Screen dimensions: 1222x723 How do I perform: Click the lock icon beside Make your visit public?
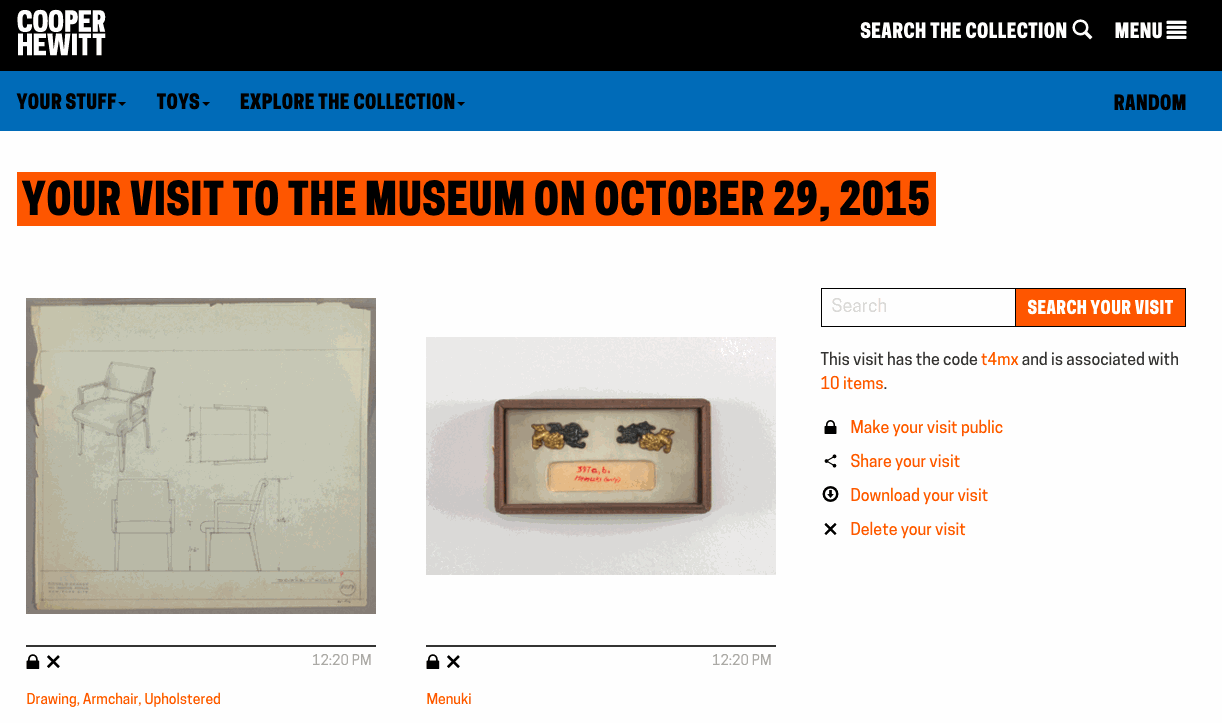[x=830, y=428]
